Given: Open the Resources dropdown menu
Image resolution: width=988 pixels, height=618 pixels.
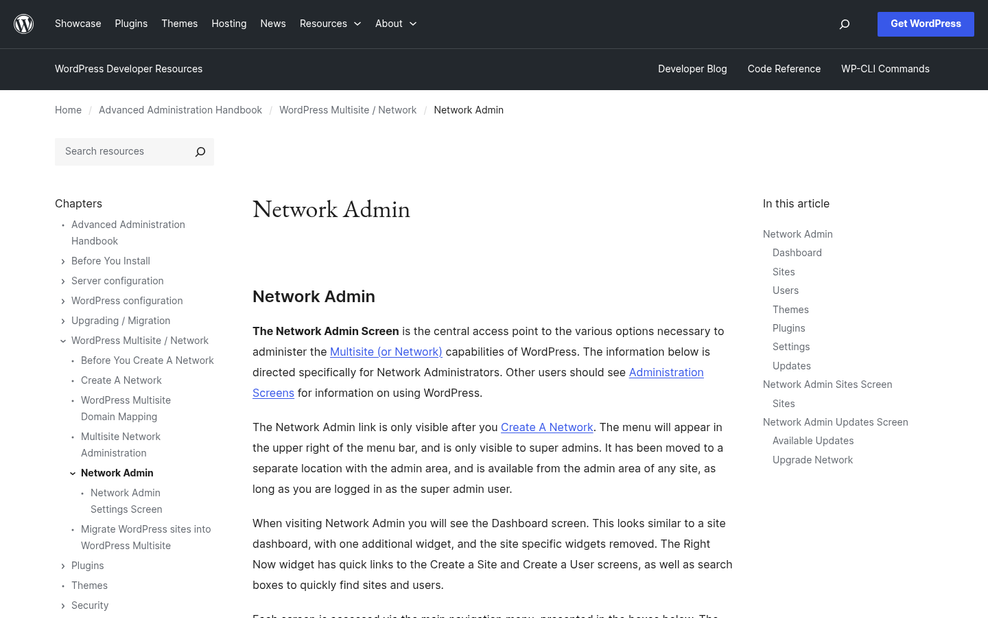Looking at the screenshot, I should pos(330,24).
